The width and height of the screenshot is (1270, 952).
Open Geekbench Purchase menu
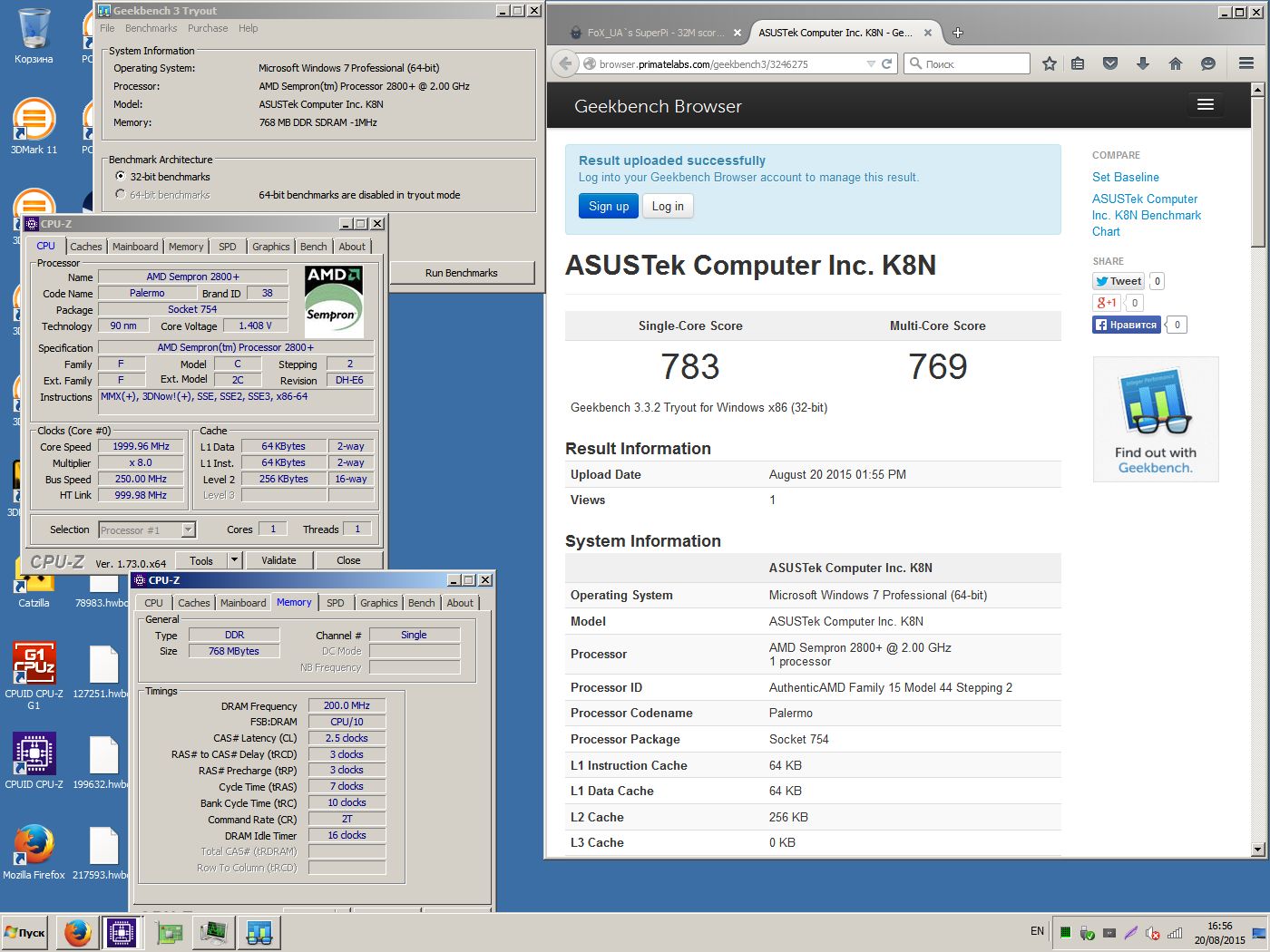[x=208, y=28]
